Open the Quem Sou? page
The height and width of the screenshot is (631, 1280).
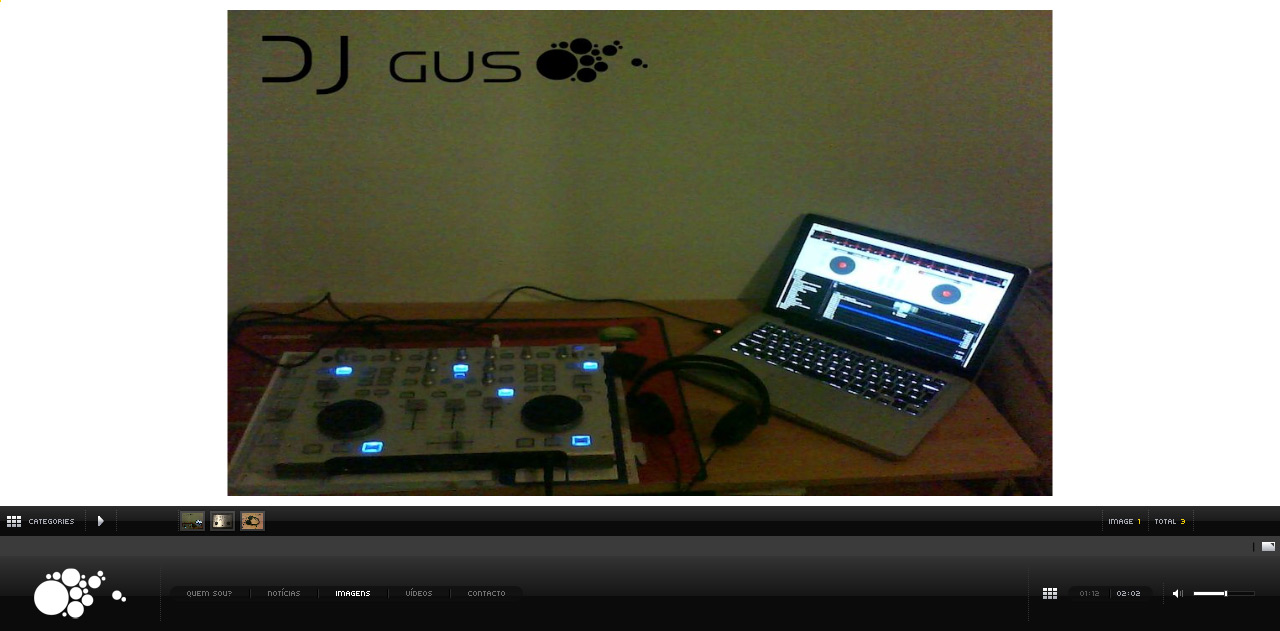pyautogui.click(x=209, y=594)
